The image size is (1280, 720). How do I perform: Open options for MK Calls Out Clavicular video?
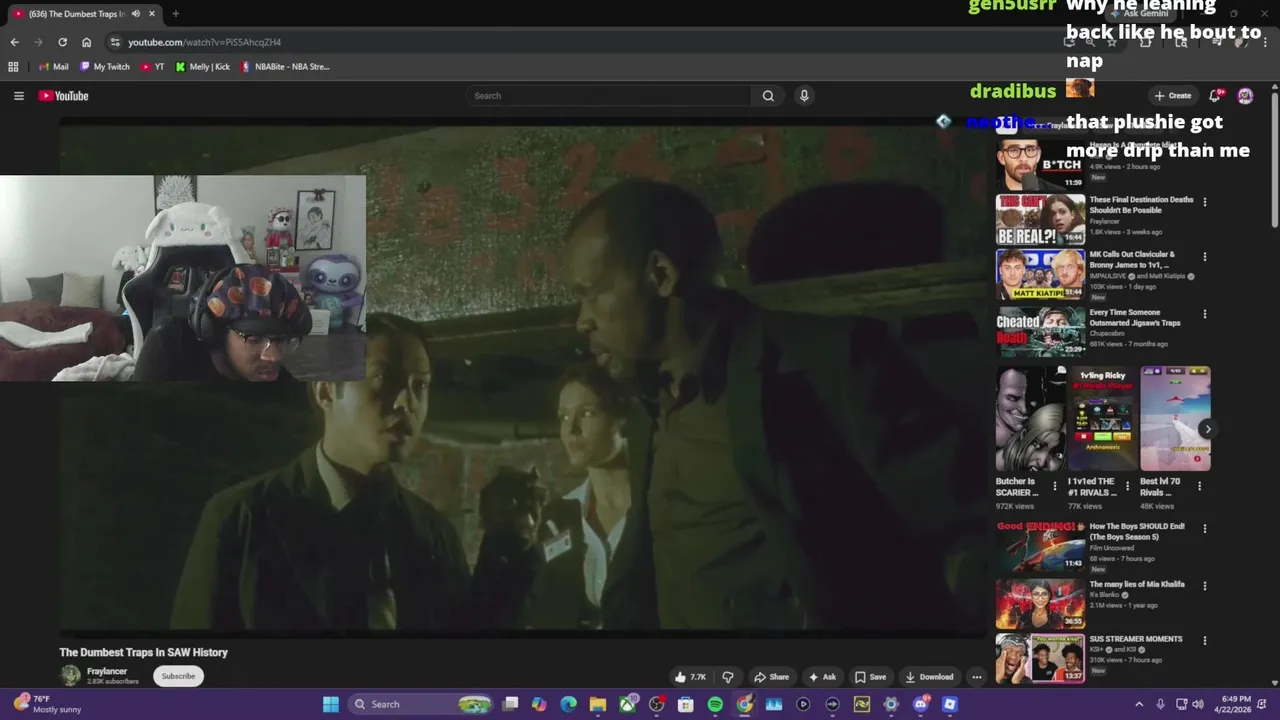1204,257
